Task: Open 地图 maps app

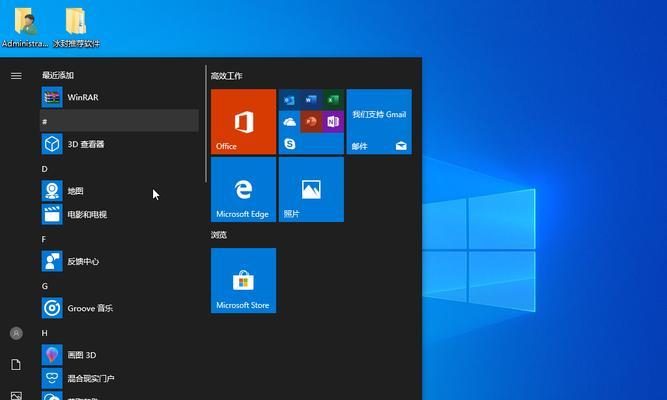Action: coord(119,191)
